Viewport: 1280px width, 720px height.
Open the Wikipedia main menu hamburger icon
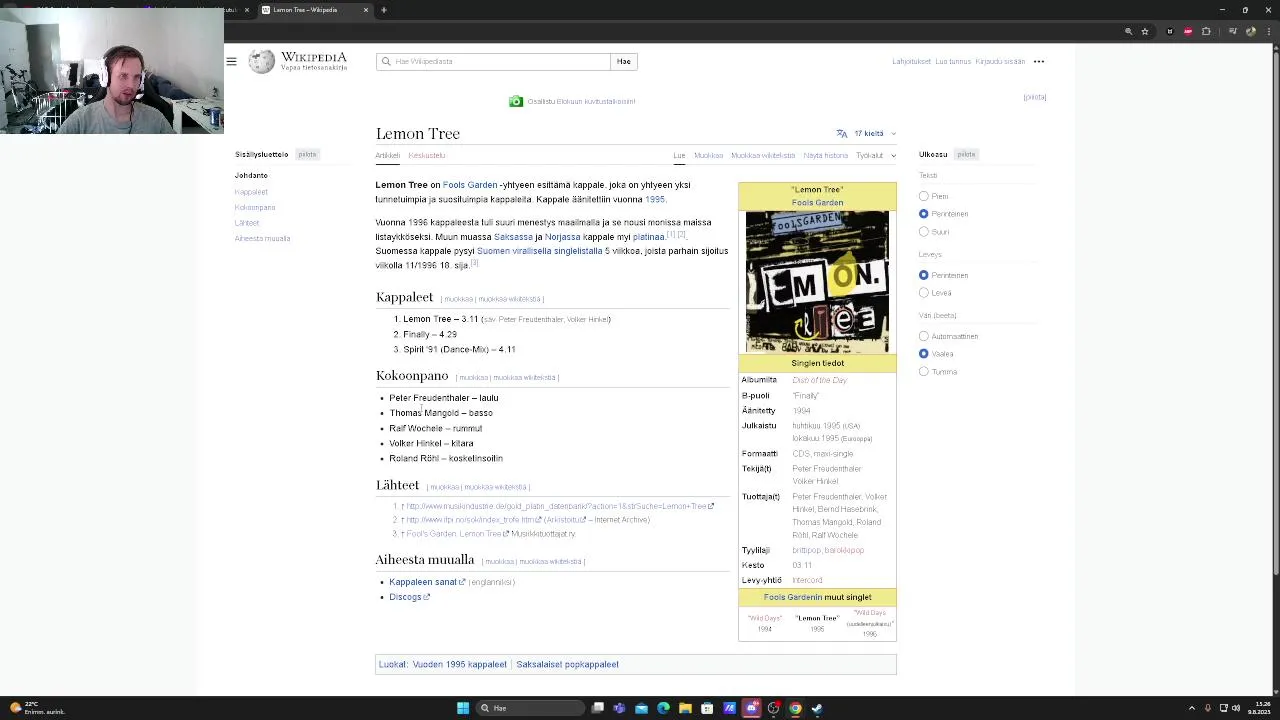pos(231,61)
